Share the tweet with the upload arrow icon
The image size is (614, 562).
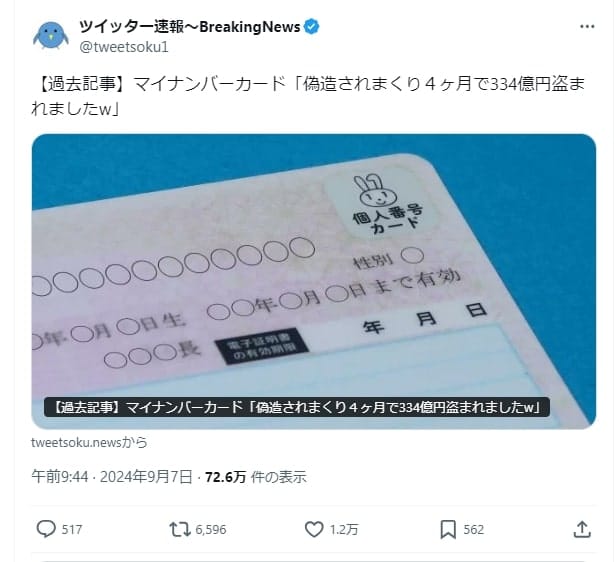click(582, 529)
